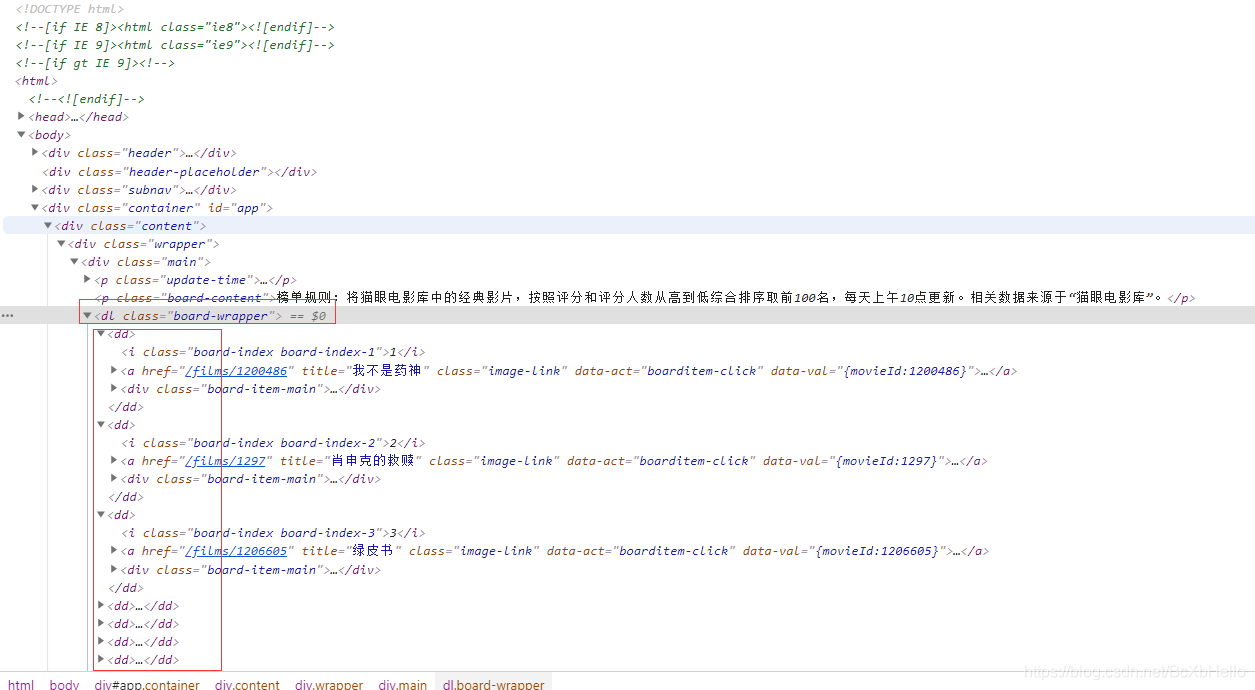The width and height of the screenshot is (1255, 690).
Task: Collapse the dd containing board-index-1
Action: click(101, 334)
